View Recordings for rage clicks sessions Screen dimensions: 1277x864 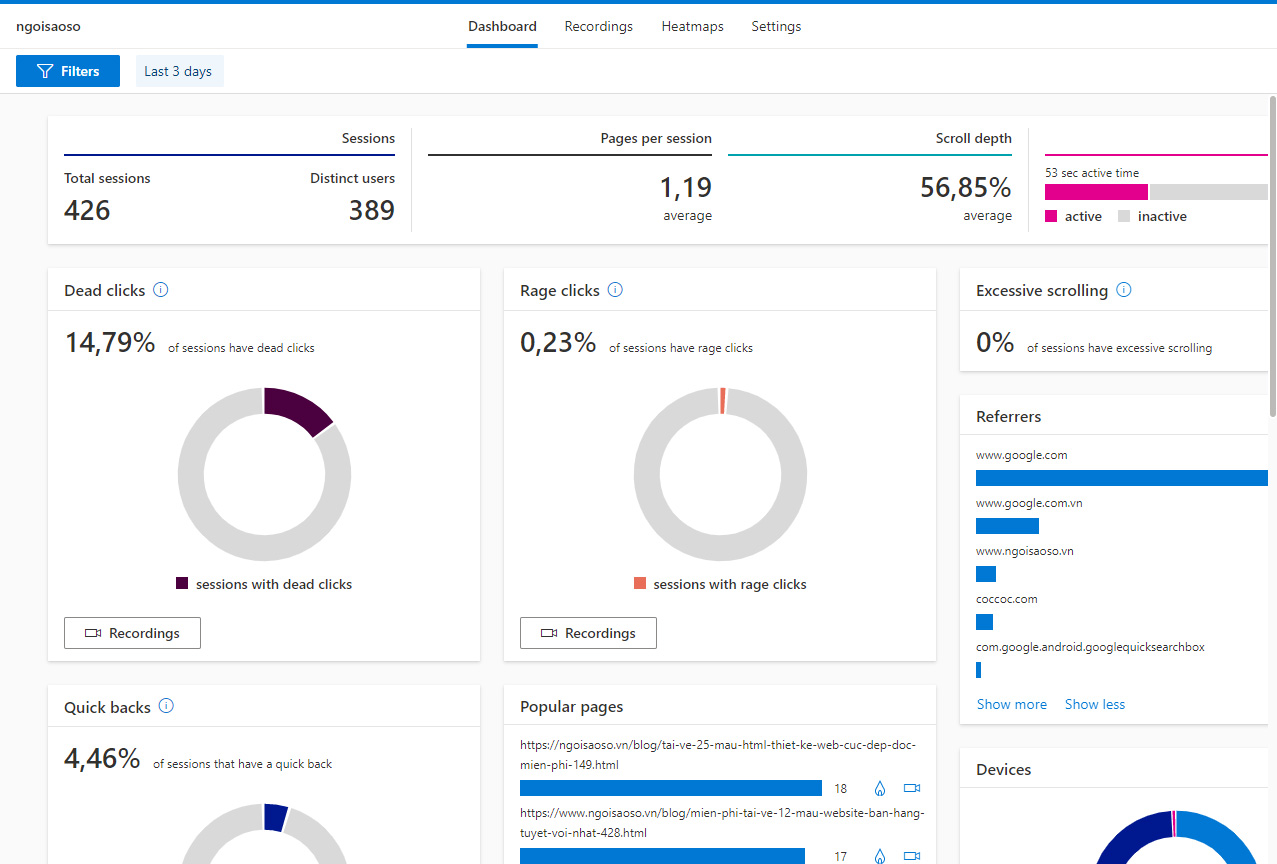tap(588, 633)
